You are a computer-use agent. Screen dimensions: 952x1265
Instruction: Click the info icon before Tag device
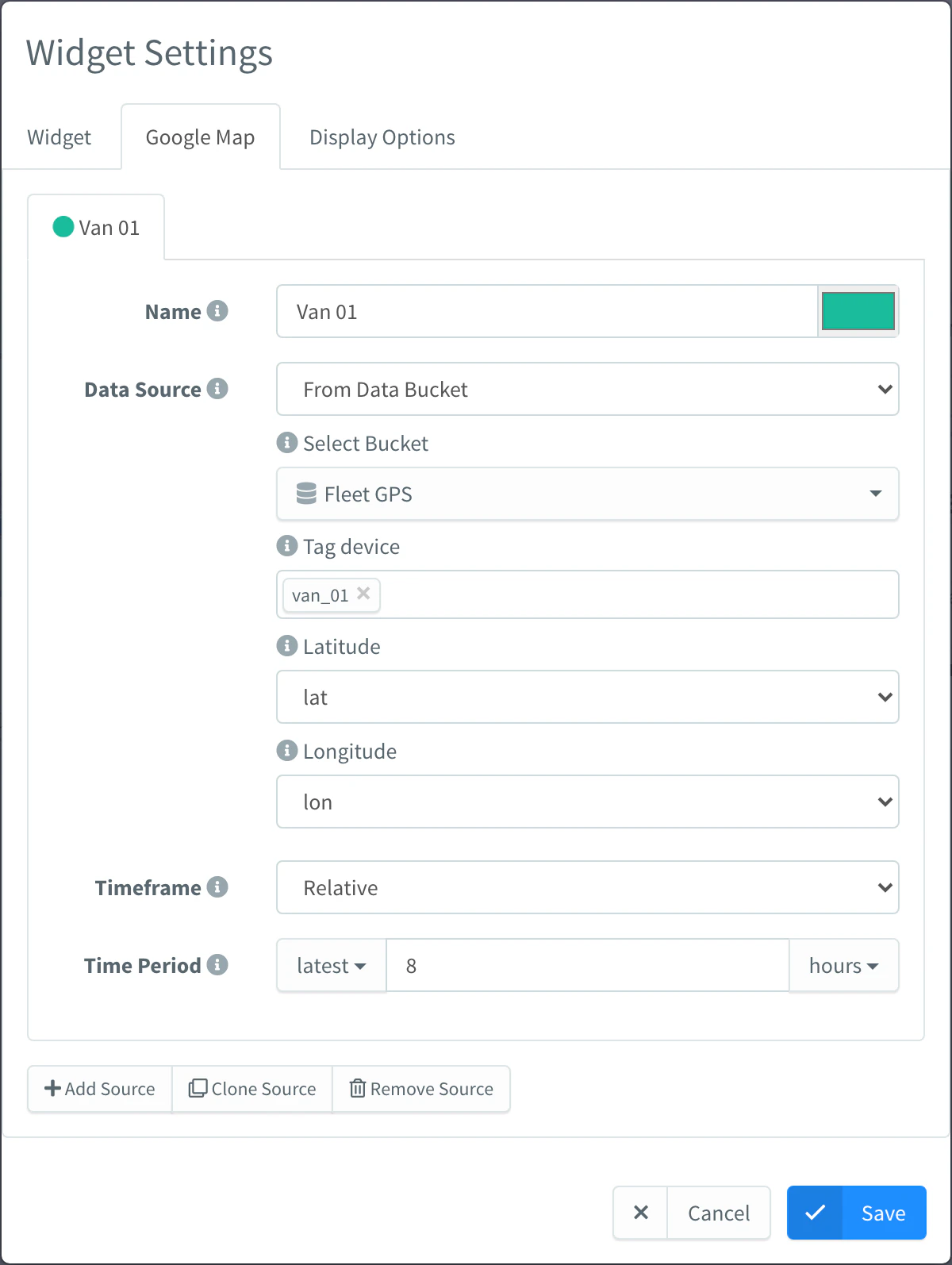287,546
